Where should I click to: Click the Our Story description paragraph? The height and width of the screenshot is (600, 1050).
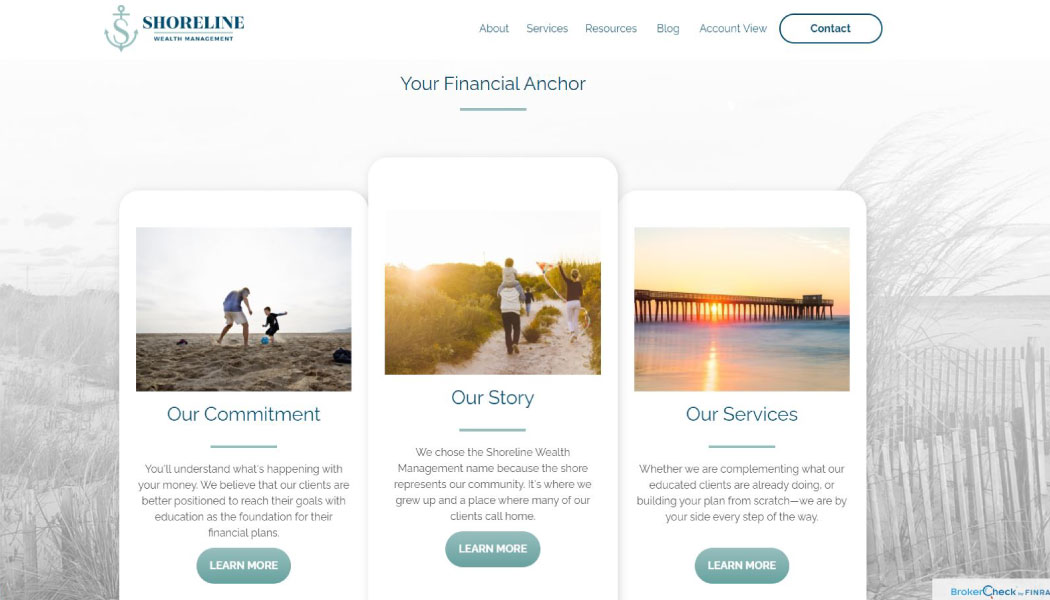tap(492, 484)
